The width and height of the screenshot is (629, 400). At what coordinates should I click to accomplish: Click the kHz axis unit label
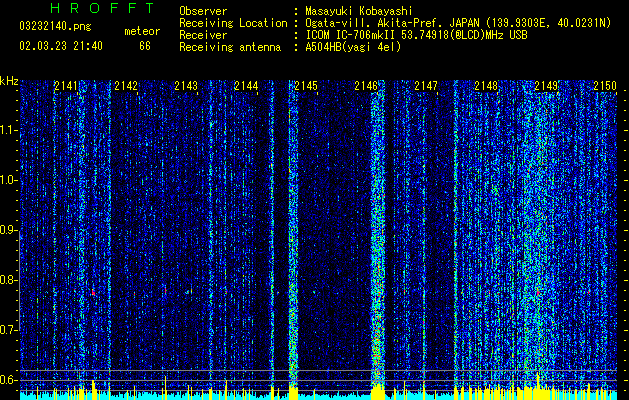click(x=9, y=81)
